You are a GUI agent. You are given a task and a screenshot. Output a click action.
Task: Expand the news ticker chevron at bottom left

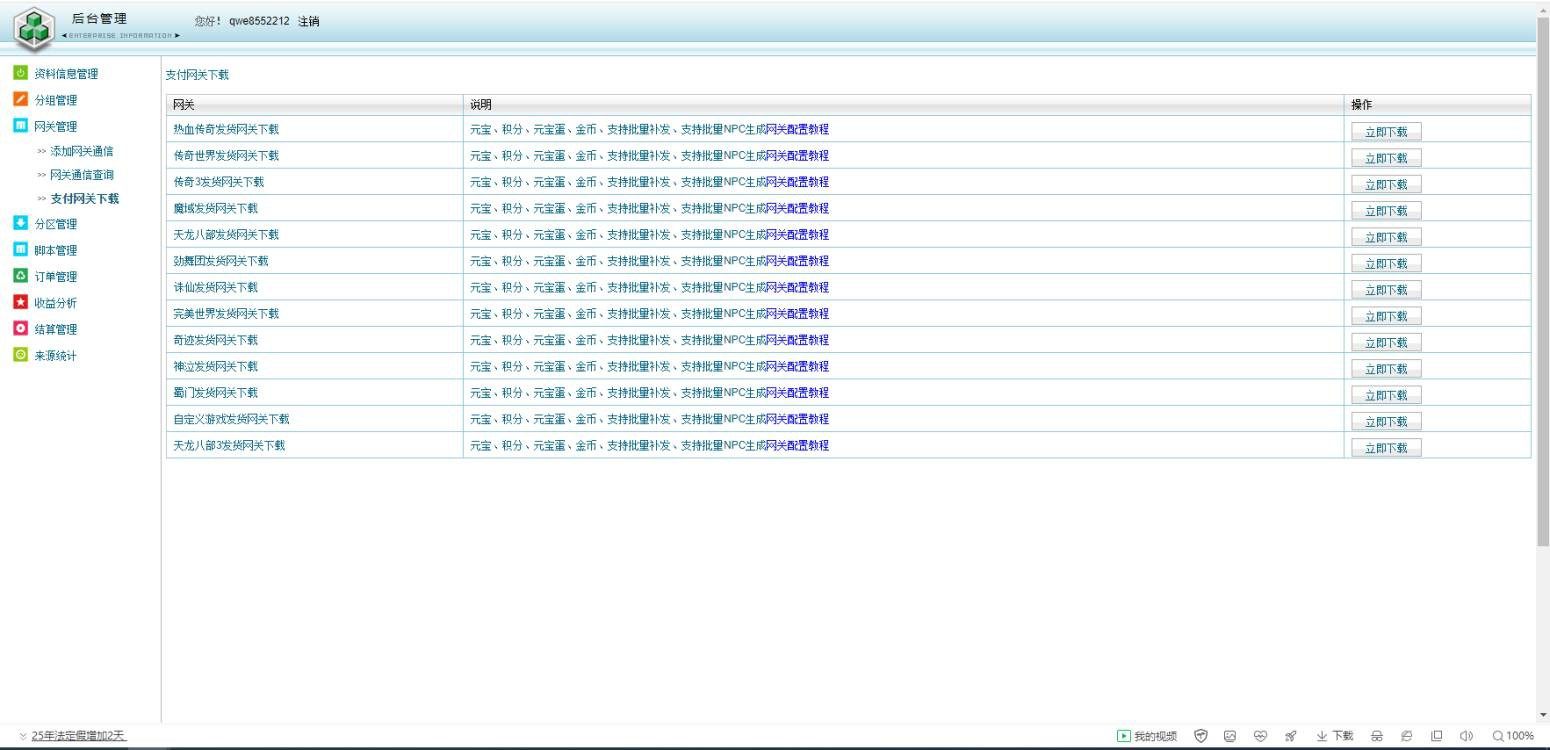pyautogui.click(x=23, y=737)
